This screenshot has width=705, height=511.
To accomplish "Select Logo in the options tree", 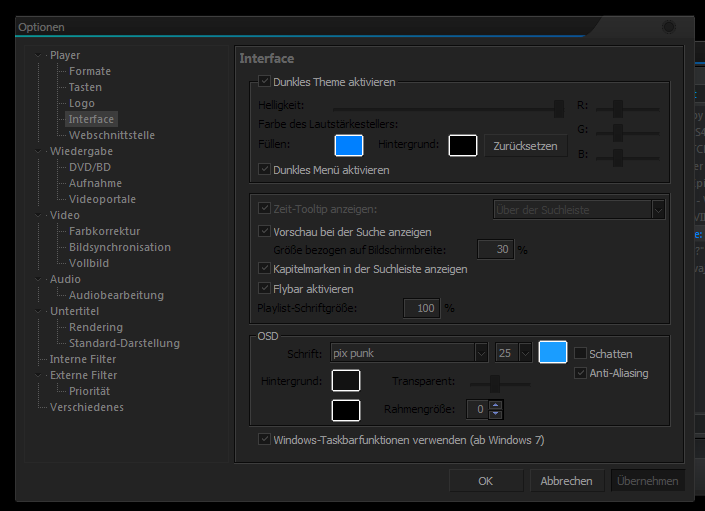I will pos(81,103).
